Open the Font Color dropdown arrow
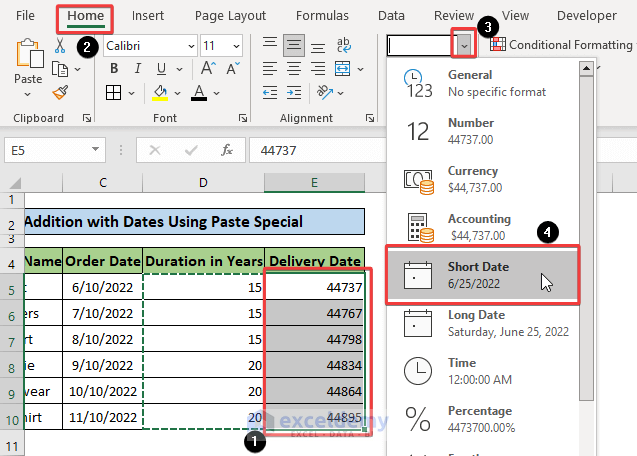The image size is (637, 456). click(217, 93)
